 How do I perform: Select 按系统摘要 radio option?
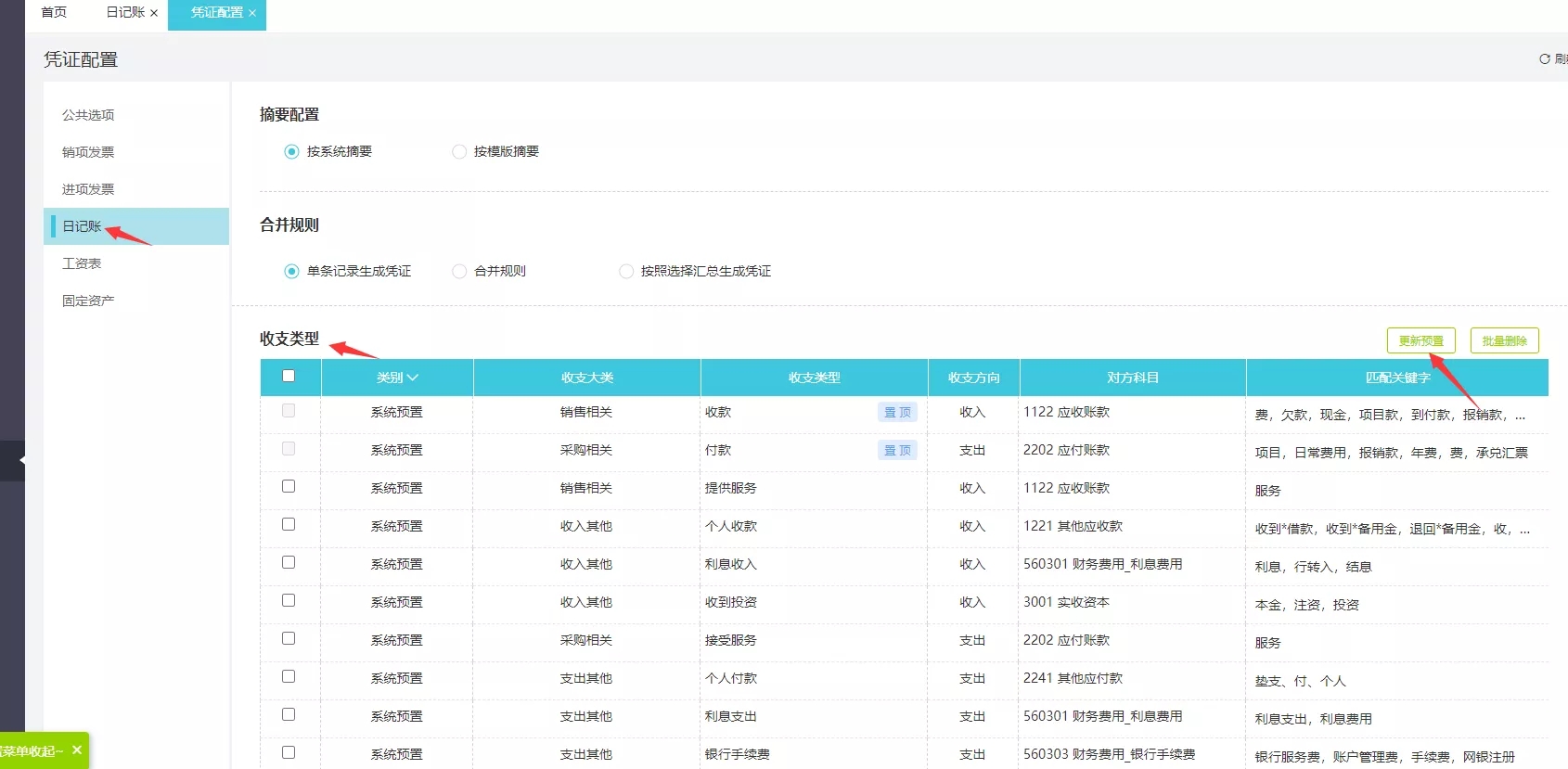(x=291, y=151)
